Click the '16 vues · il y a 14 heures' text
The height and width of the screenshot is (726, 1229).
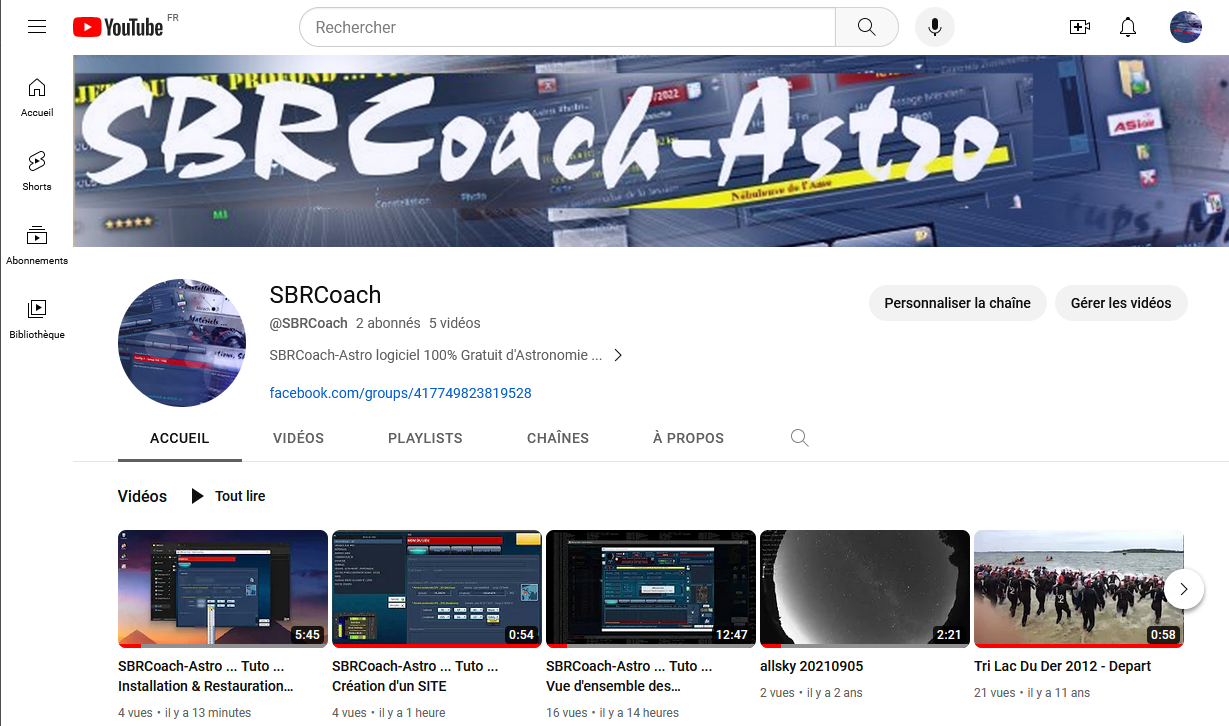(x=612, y=713)
